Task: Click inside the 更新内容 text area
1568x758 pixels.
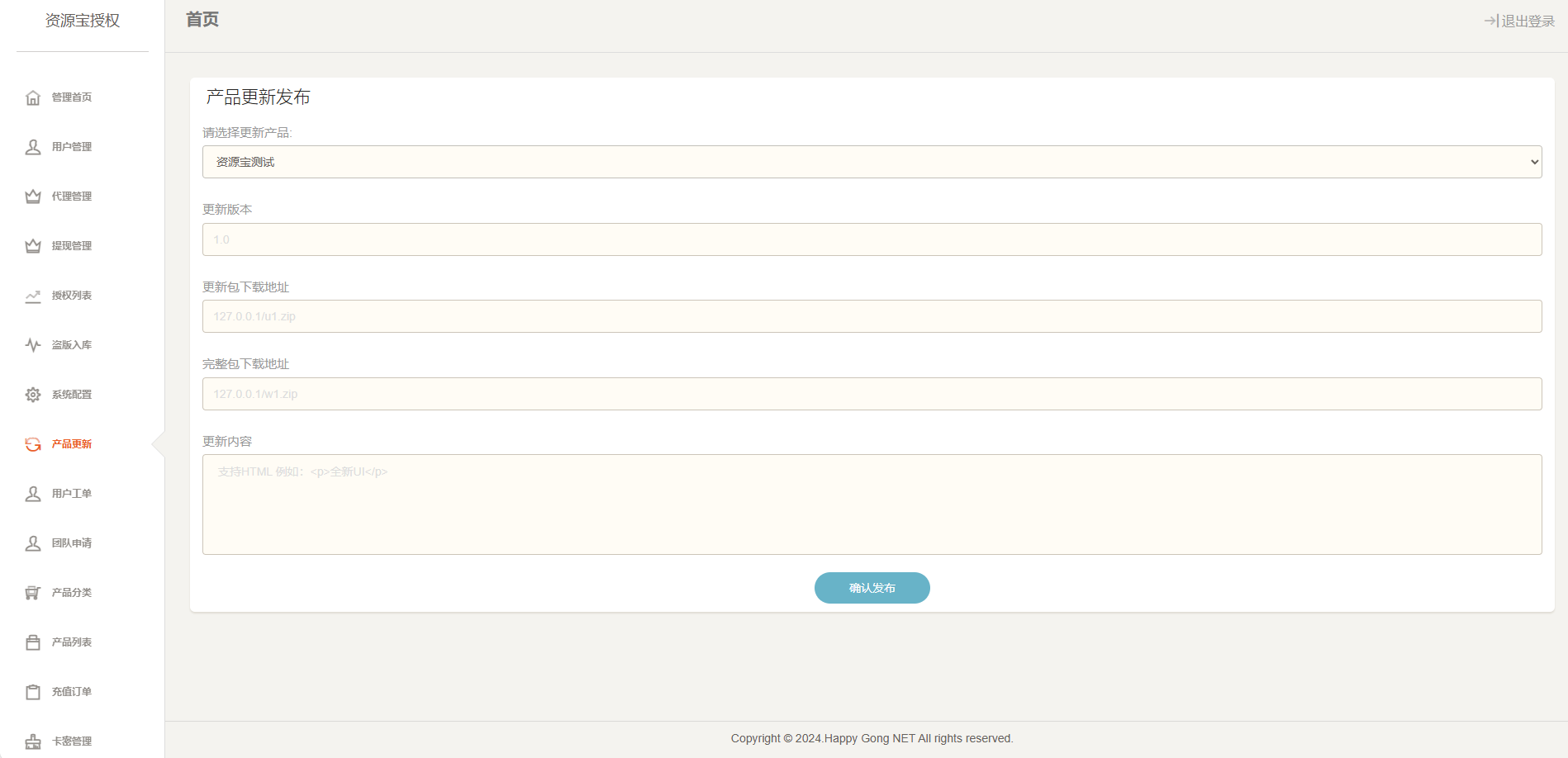Action: 872,504
